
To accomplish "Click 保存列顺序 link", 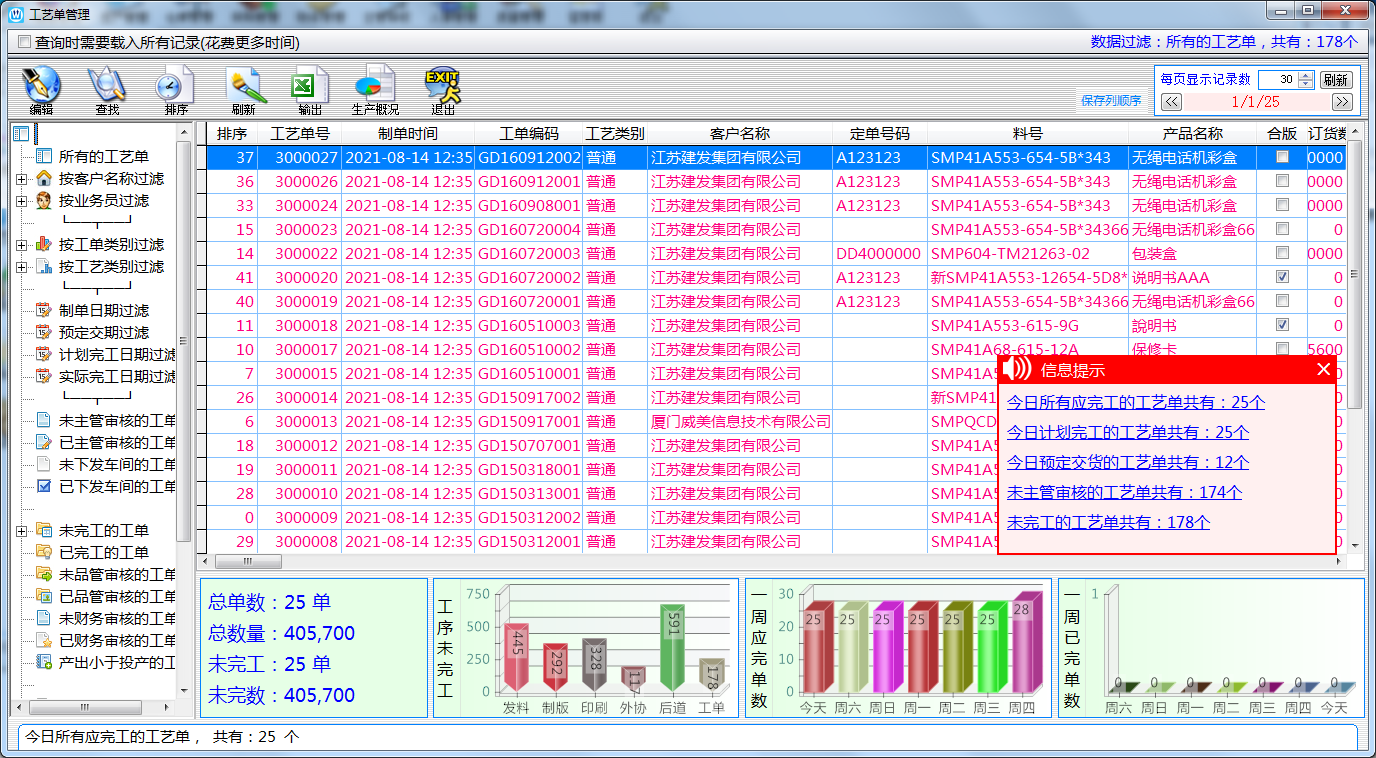I will pyautogui.click(x=1111, y=100).
